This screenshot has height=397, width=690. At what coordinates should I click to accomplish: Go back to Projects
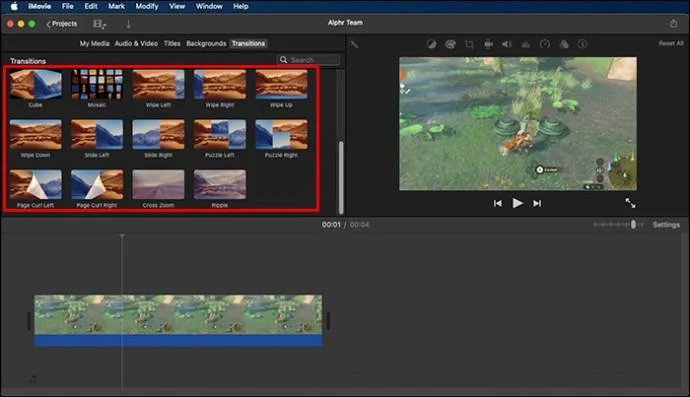click(x=62, y=24)
